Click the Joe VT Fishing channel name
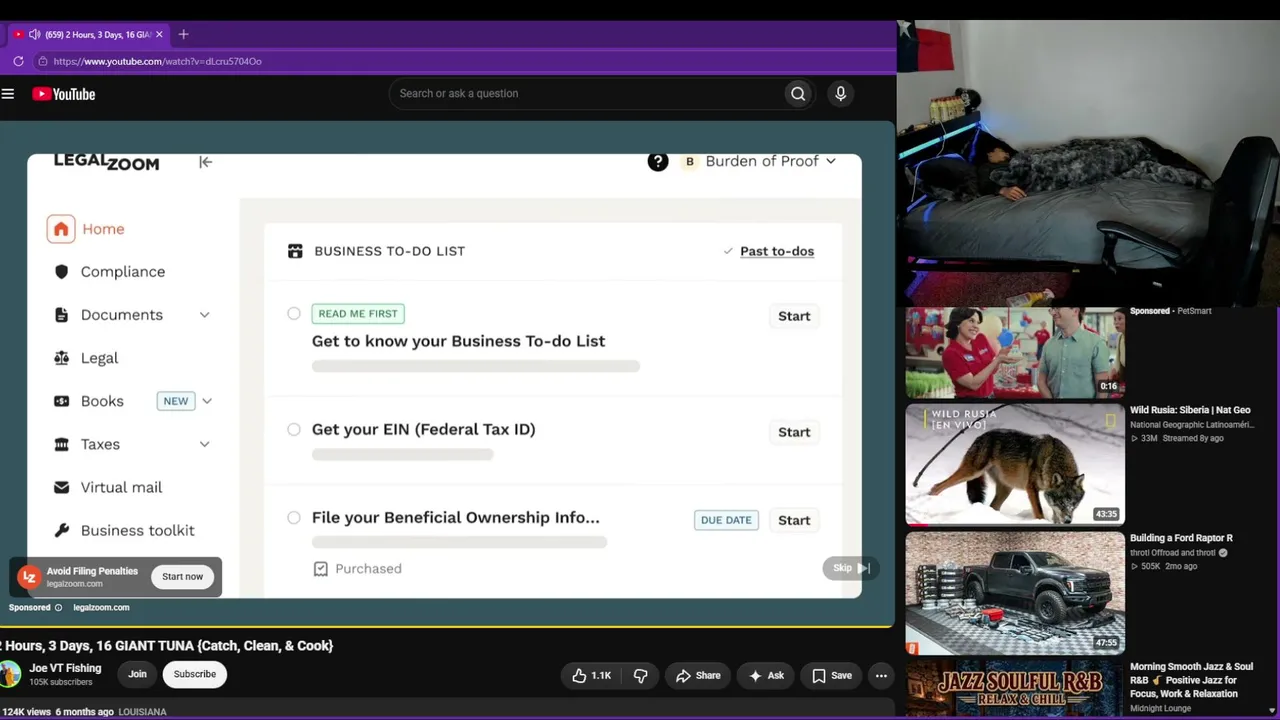This screenshot has width=1280, height=720. [x=65, y=668]
